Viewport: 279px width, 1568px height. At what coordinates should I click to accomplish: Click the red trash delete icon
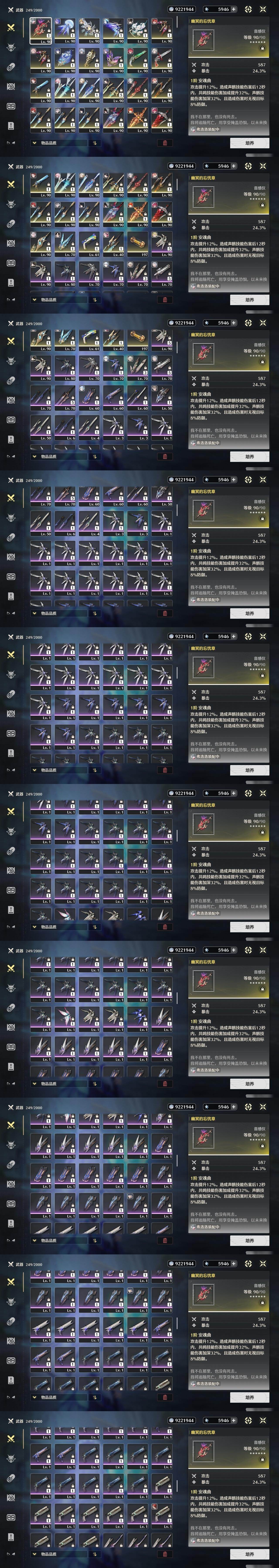(165, 143)
